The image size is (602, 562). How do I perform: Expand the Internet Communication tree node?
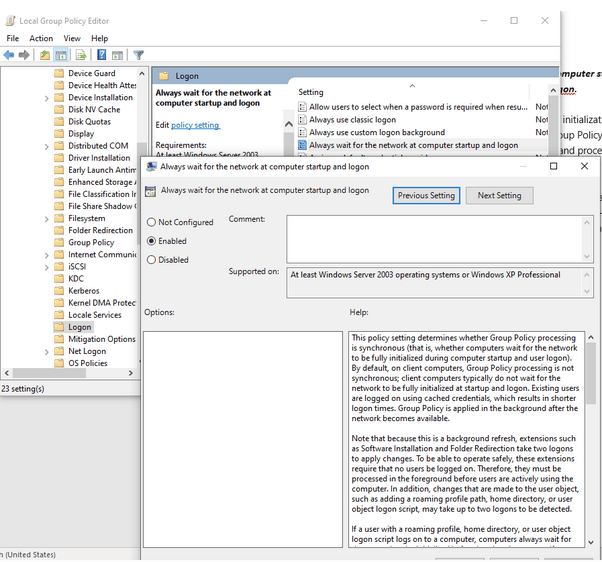pos(46,255)
